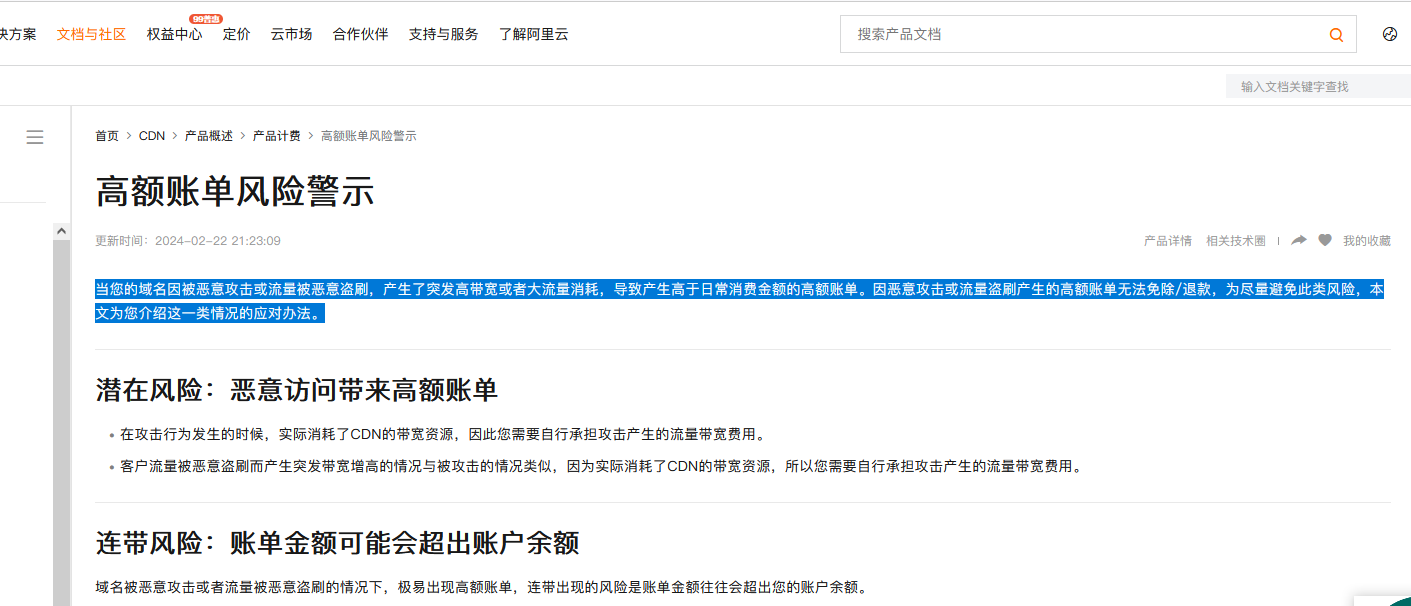
Task: Open the 相关技术圈 link
Action: tap(1236, 241)
